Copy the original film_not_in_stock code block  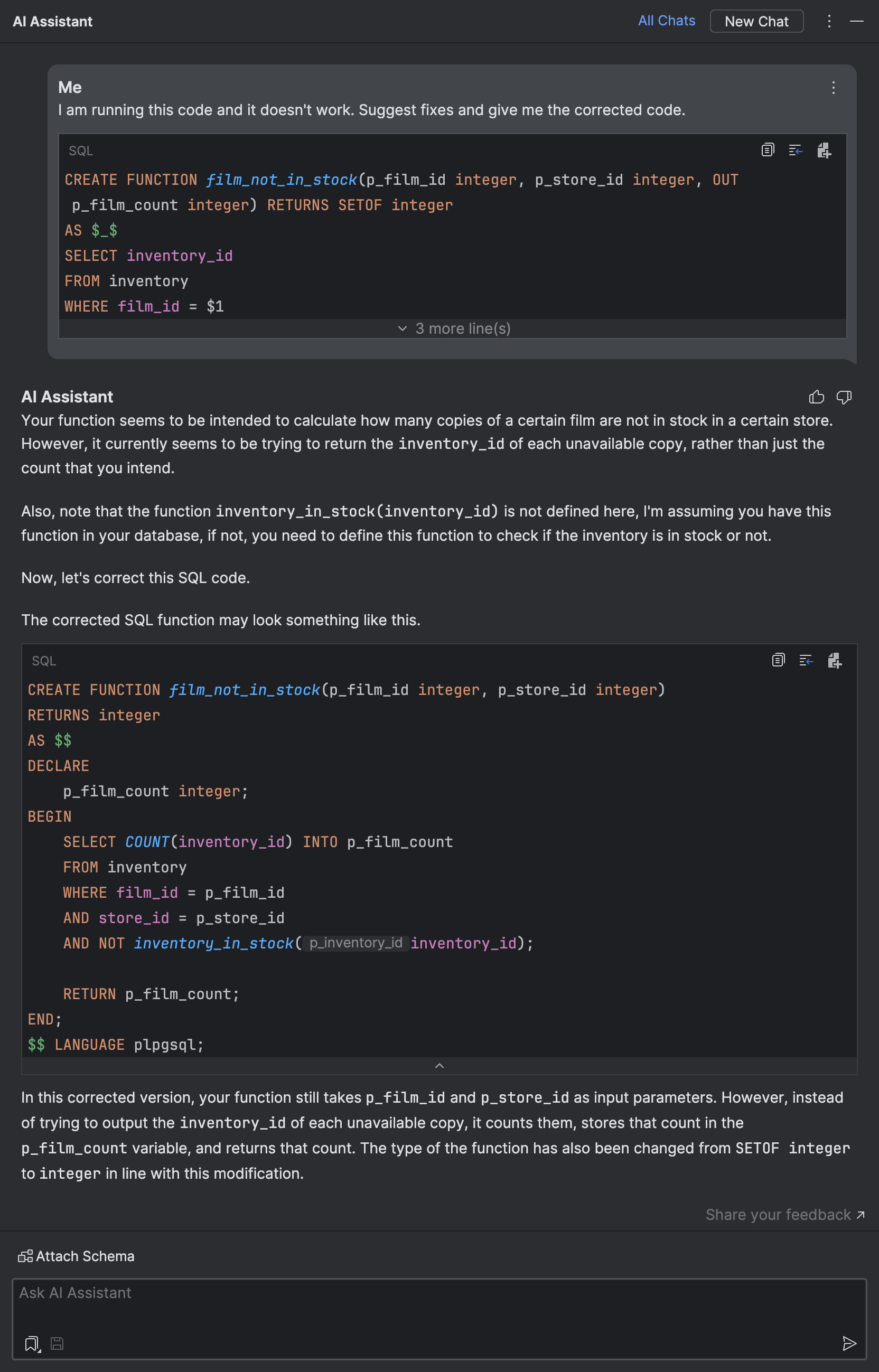coord(767,150)
